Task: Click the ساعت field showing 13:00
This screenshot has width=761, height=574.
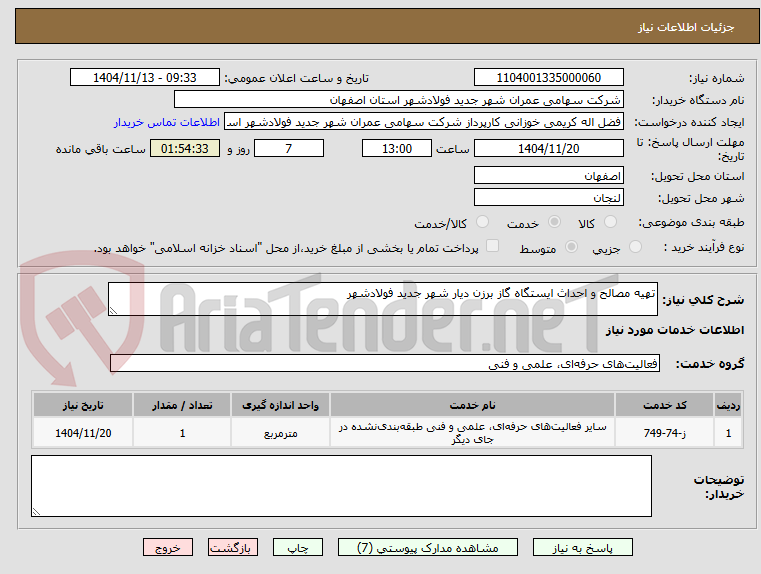Action: pos(397,148)
